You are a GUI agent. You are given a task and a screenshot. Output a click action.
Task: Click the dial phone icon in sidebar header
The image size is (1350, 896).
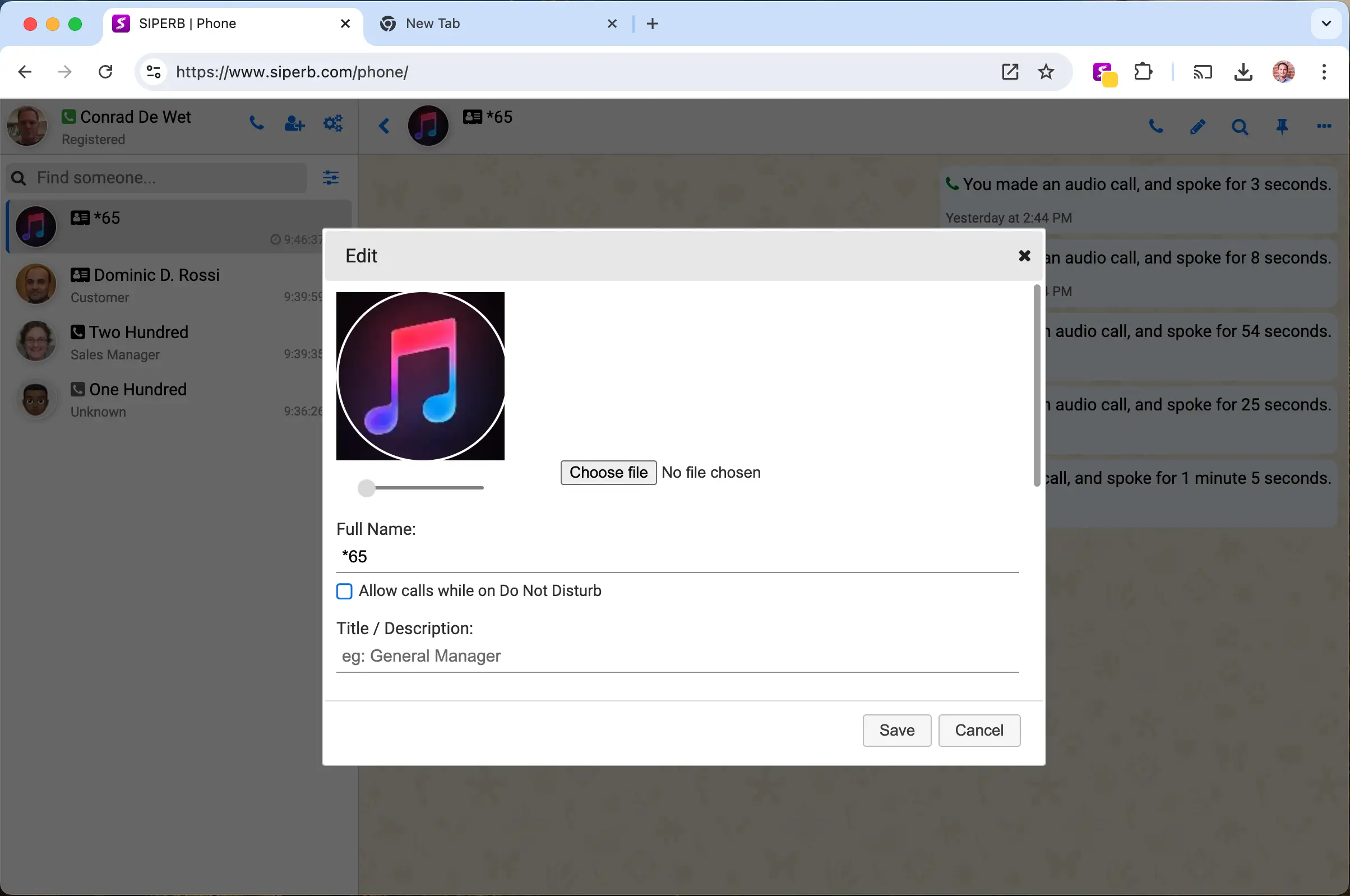click(x=257, y=123)
